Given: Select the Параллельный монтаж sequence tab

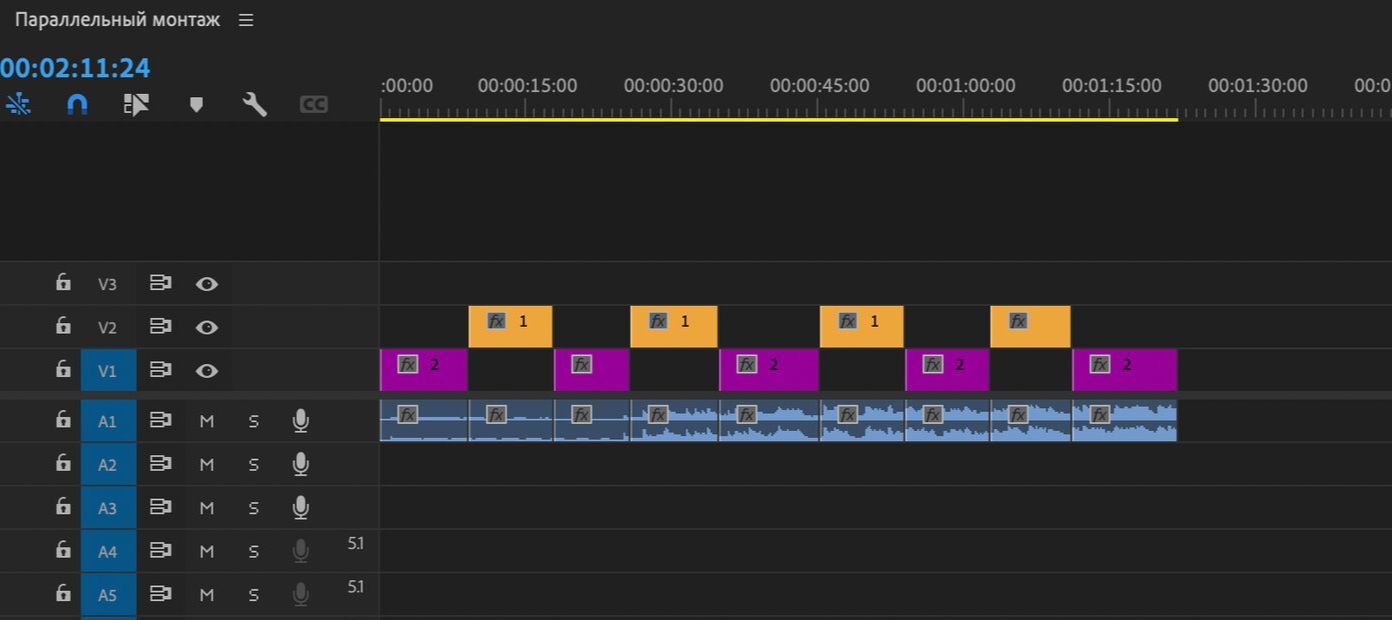Looking at the screenshot, I should point(117,20).
